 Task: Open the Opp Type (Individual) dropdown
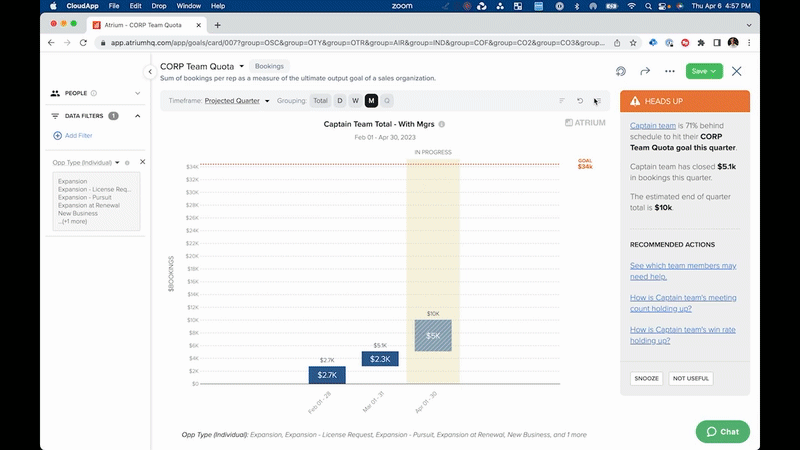86,163
